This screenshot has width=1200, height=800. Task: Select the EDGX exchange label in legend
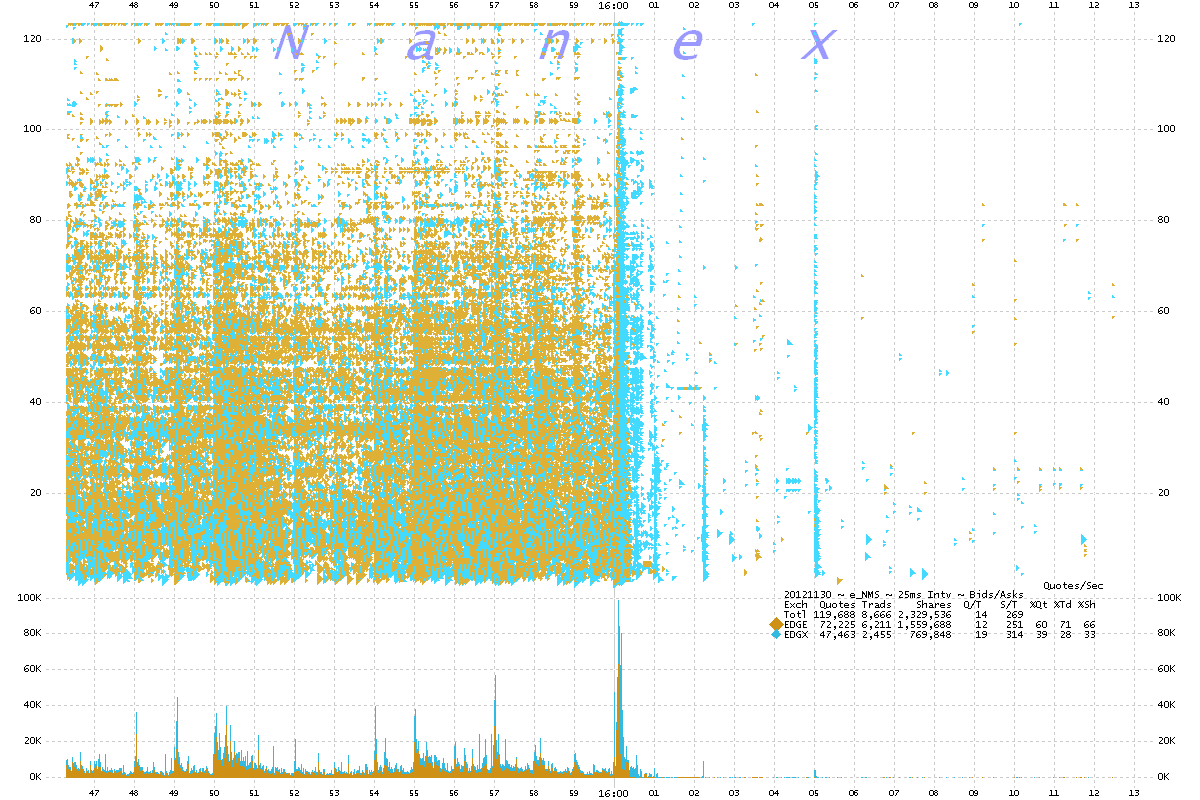[x=795, y=635]
